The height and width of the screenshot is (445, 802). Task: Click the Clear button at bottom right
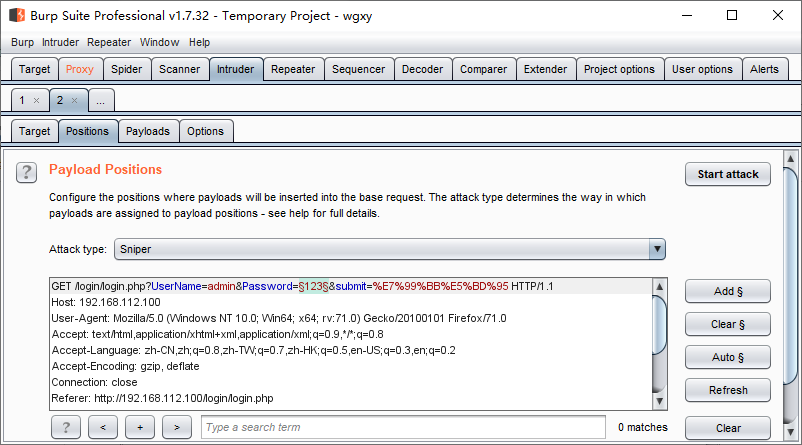click(x=728, y=428)
